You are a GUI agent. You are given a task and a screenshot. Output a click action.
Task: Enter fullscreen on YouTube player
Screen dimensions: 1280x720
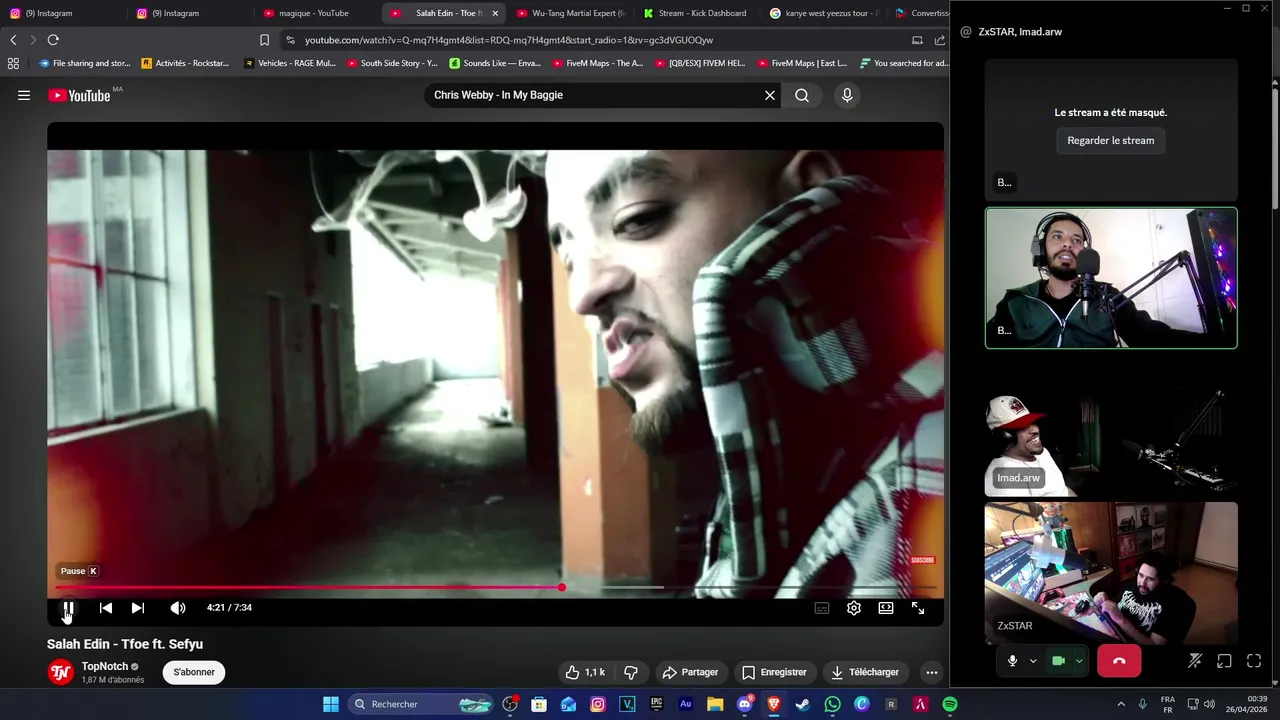[x=918, y=608]
